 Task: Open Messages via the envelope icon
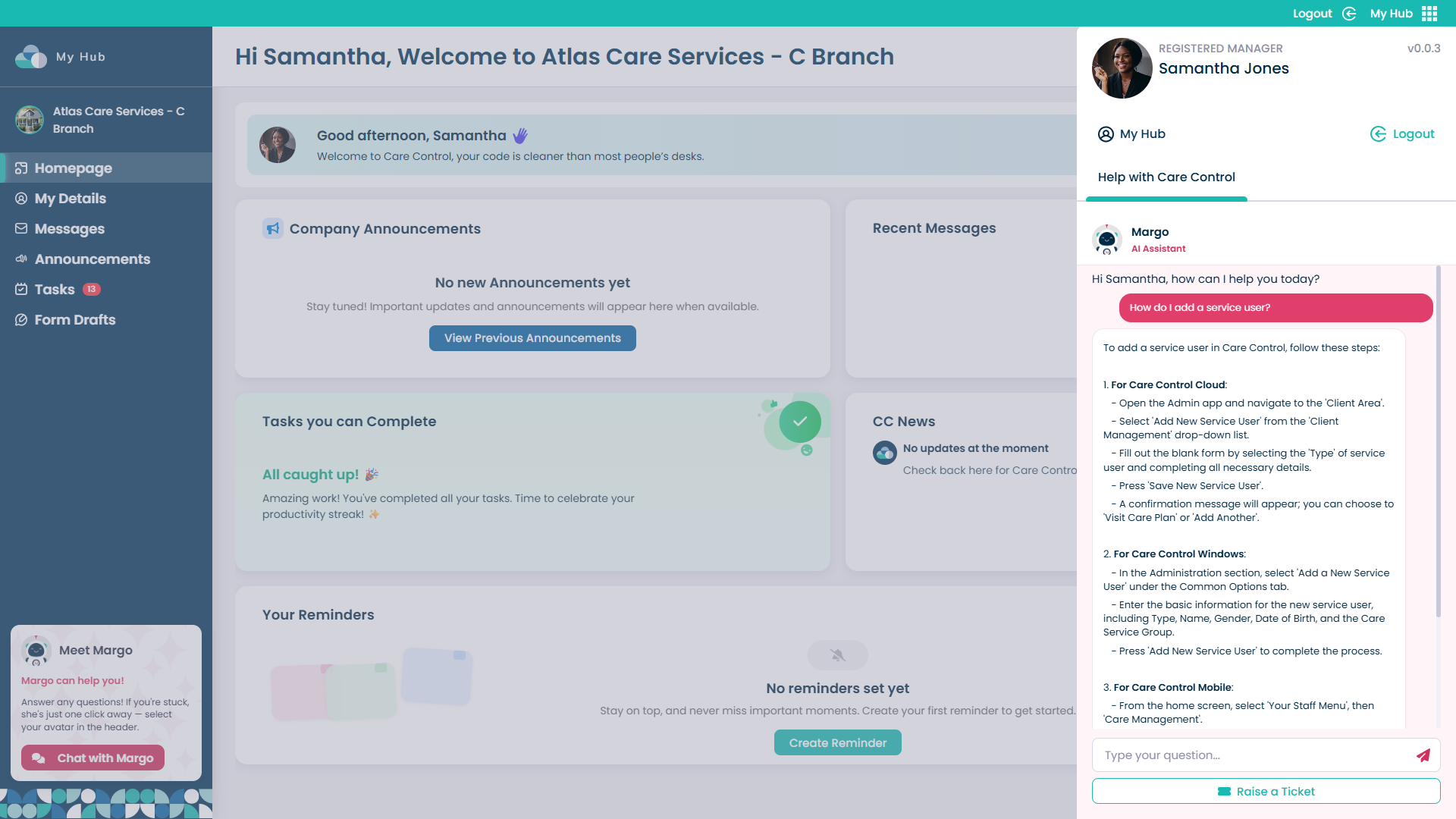click(21, 228)
